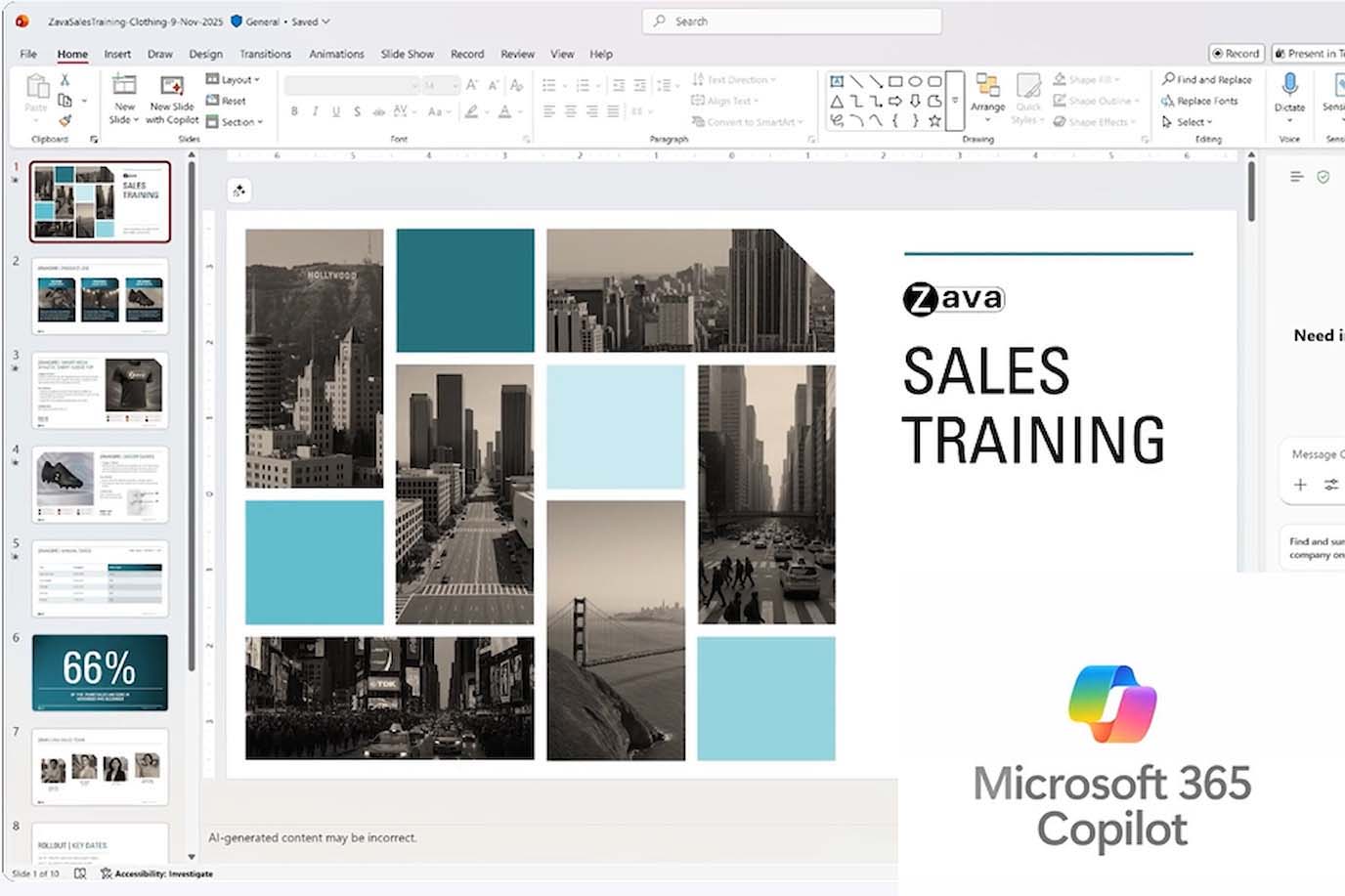The height and width of the screenshot is (896, 1345).
Task: Select the Text Box drawing tool
Action: 838,79
